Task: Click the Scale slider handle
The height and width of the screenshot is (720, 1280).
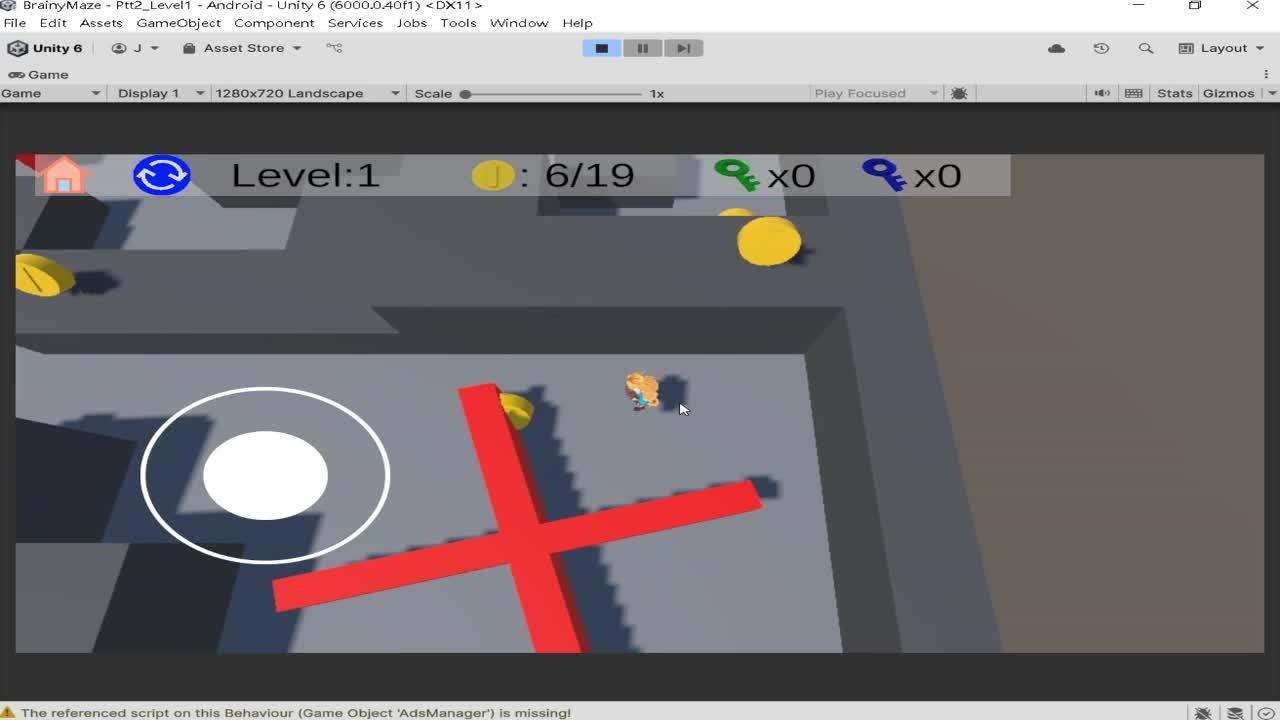Action: click(x=465, y=93)
